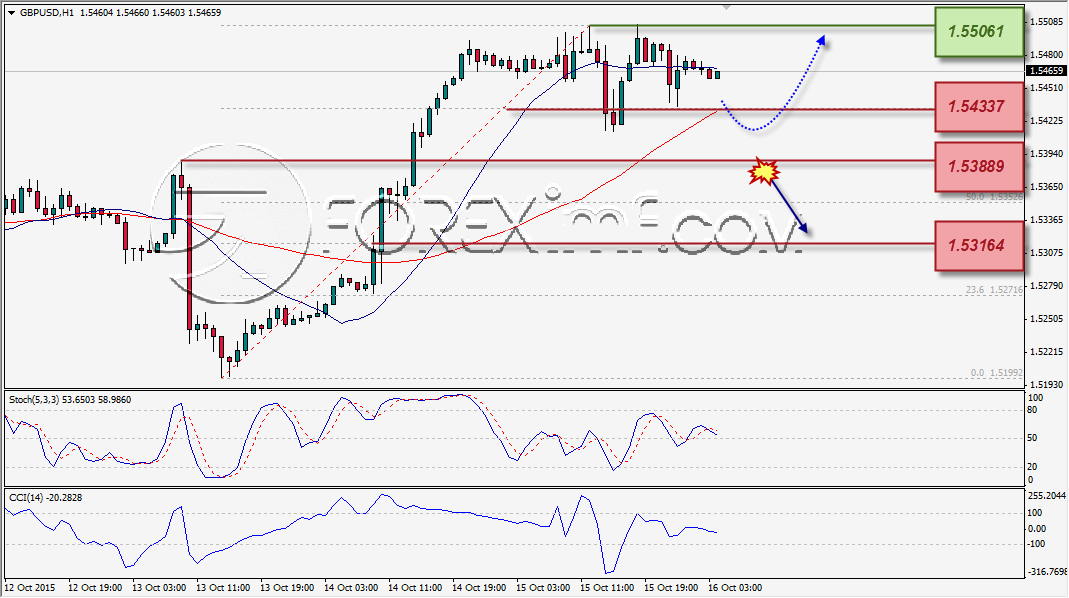Screen dimensions: 1069x598
Task: Click the 50 level on Stochastic scale
Action: pyautogui.click(x=1032, y=438)
